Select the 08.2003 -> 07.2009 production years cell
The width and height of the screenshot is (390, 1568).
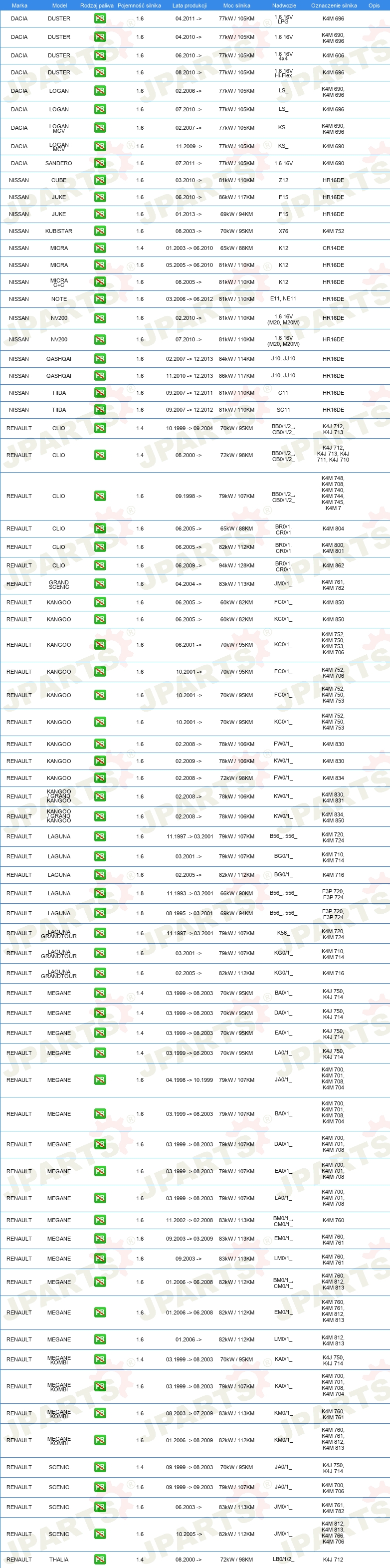coord(189,1413)
